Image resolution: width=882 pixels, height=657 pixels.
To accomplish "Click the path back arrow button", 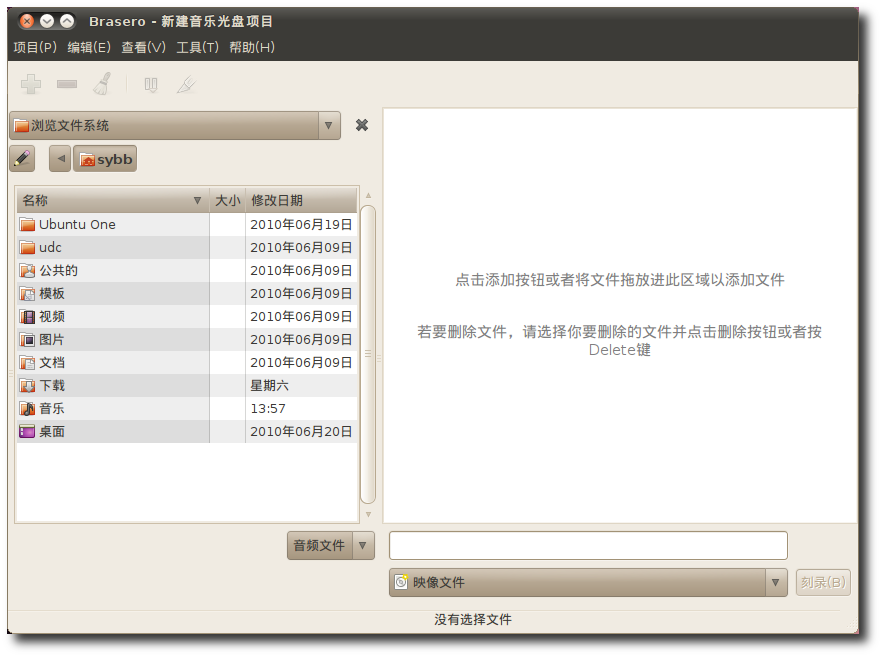I will (x=60, y=159).
